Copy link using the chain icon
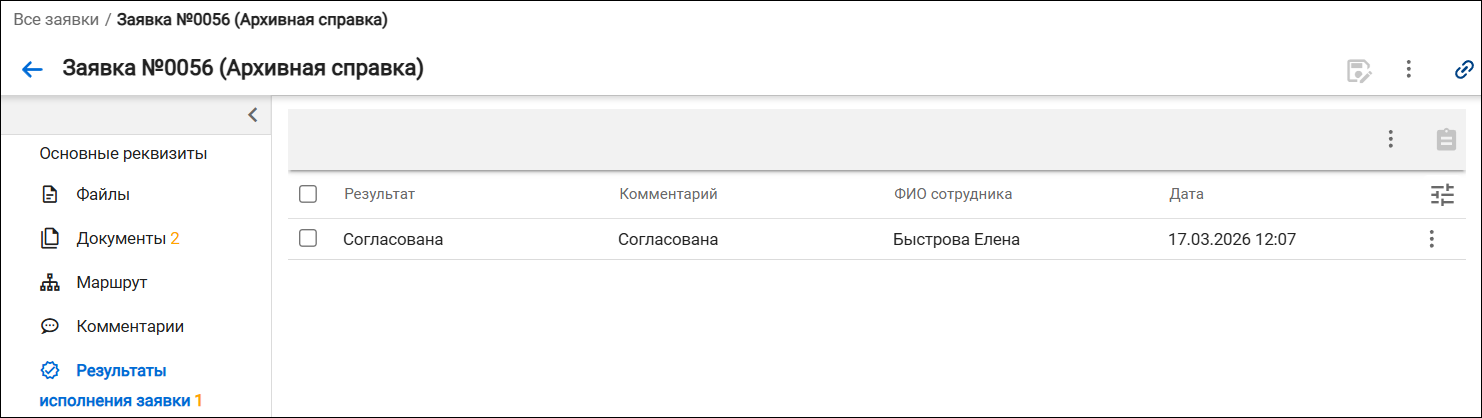1482x418 pixels. pyautogui.click(x=1464, y=69)
